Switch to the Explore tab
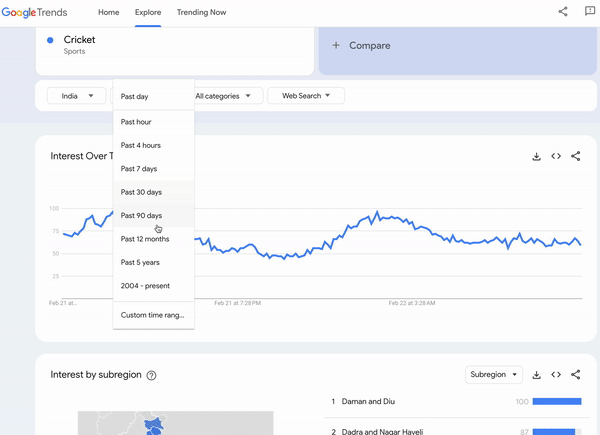This screenshot has height=435, width=600. (148, 12)
